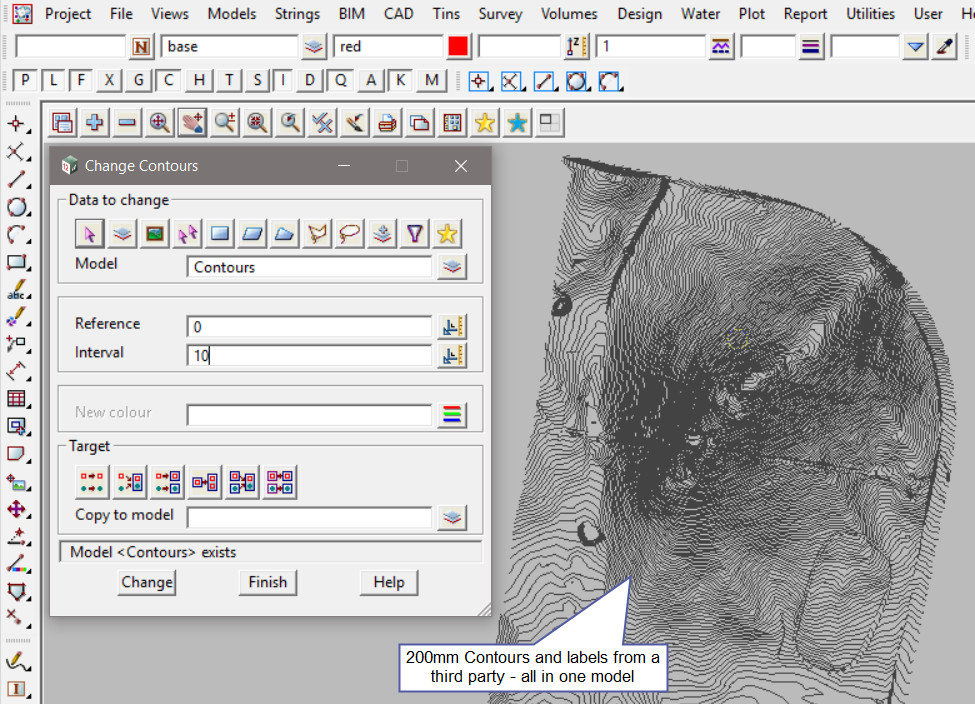The image size is (975, 704).
Task: Open the Tins menu
Action: (x=447, y=14)
